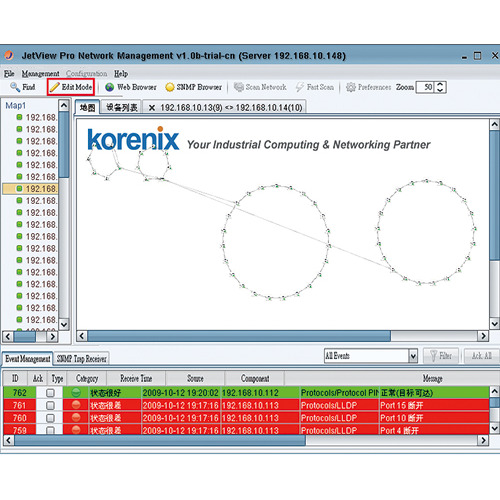500x500 pixels.
Task: Click device tree scroll right arrow
Action: point(52,336)
